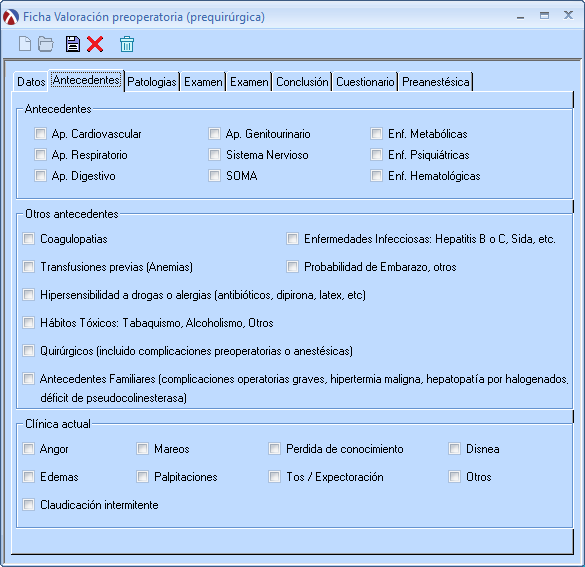The image size is (585, 567).
Task: Enable the Ap. Respiratorio checkbox
Action: [40, 154]
